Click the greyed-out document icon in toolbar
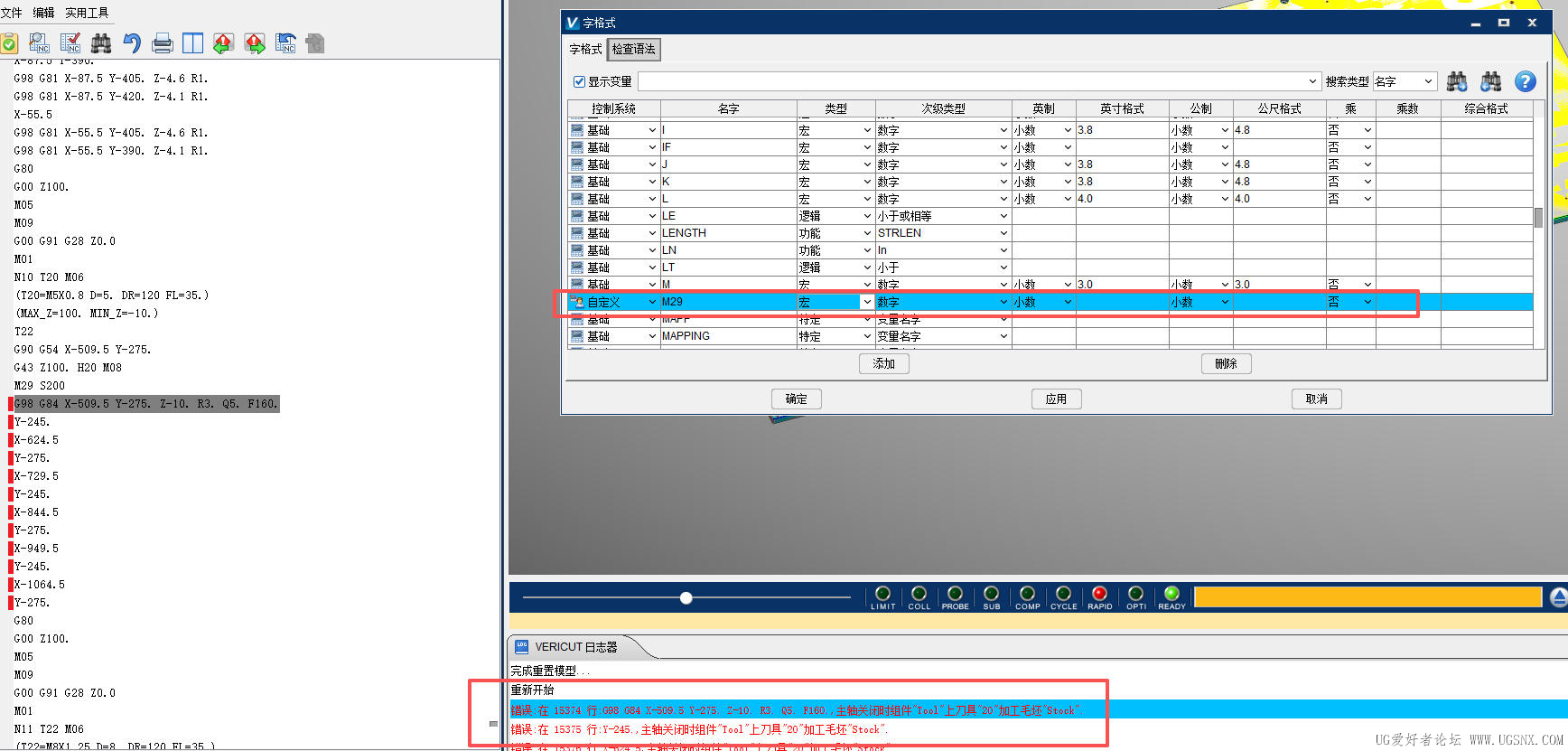This screenshot has height=751, width=1568. pos(315,42)
